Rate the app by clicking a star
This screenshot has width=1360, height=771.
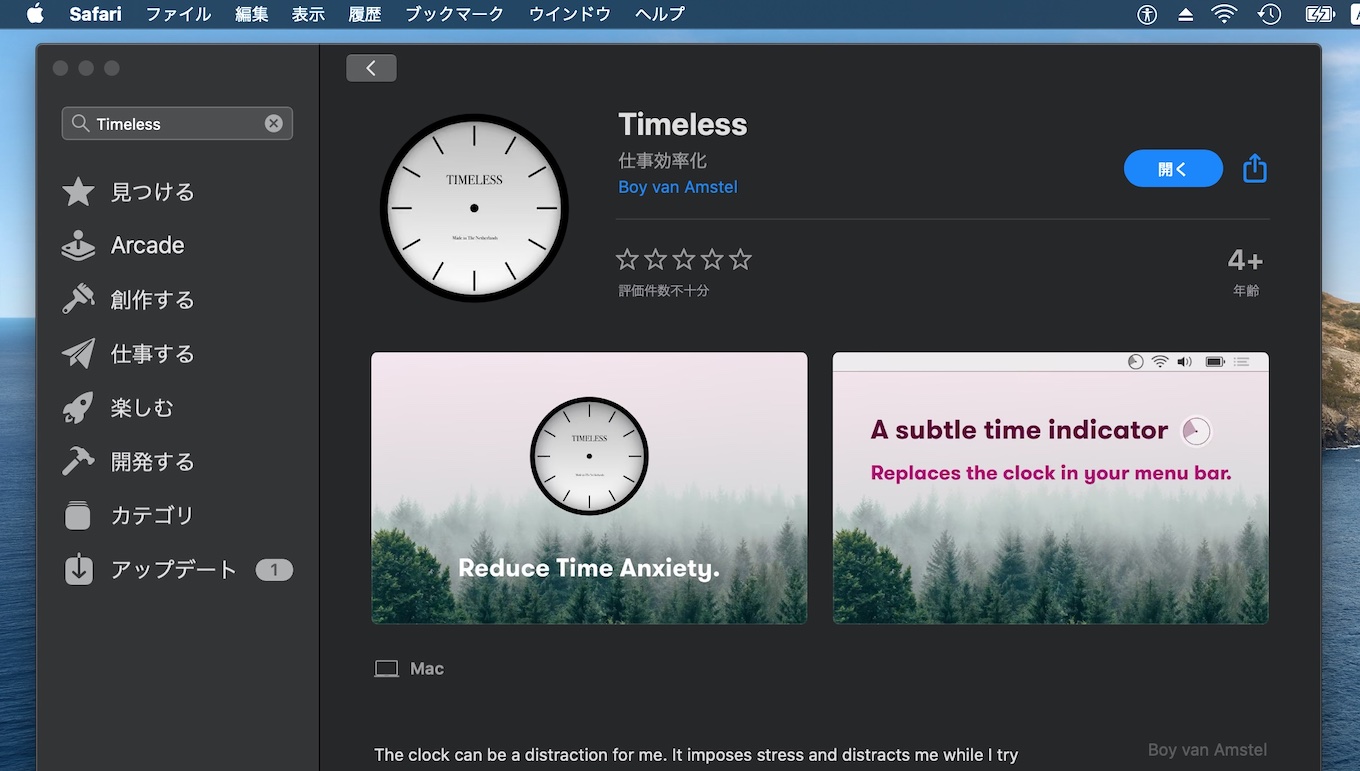pyautogui.click(x=684, y=258)
